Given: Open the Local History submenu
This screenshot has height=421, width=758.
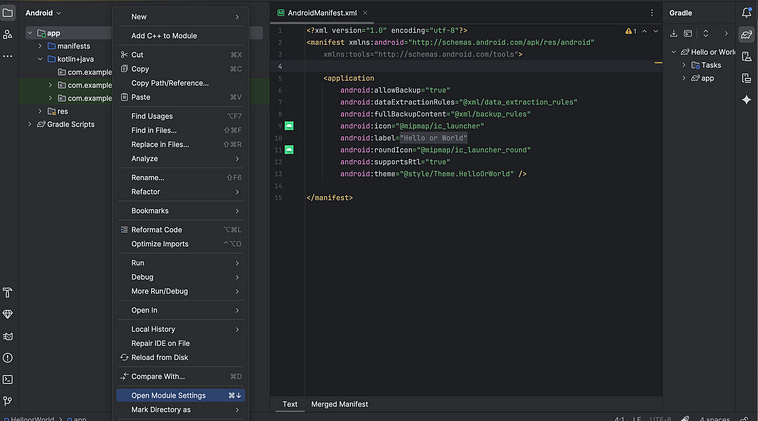Looking at the screenshot, I should tap(180, 329).
